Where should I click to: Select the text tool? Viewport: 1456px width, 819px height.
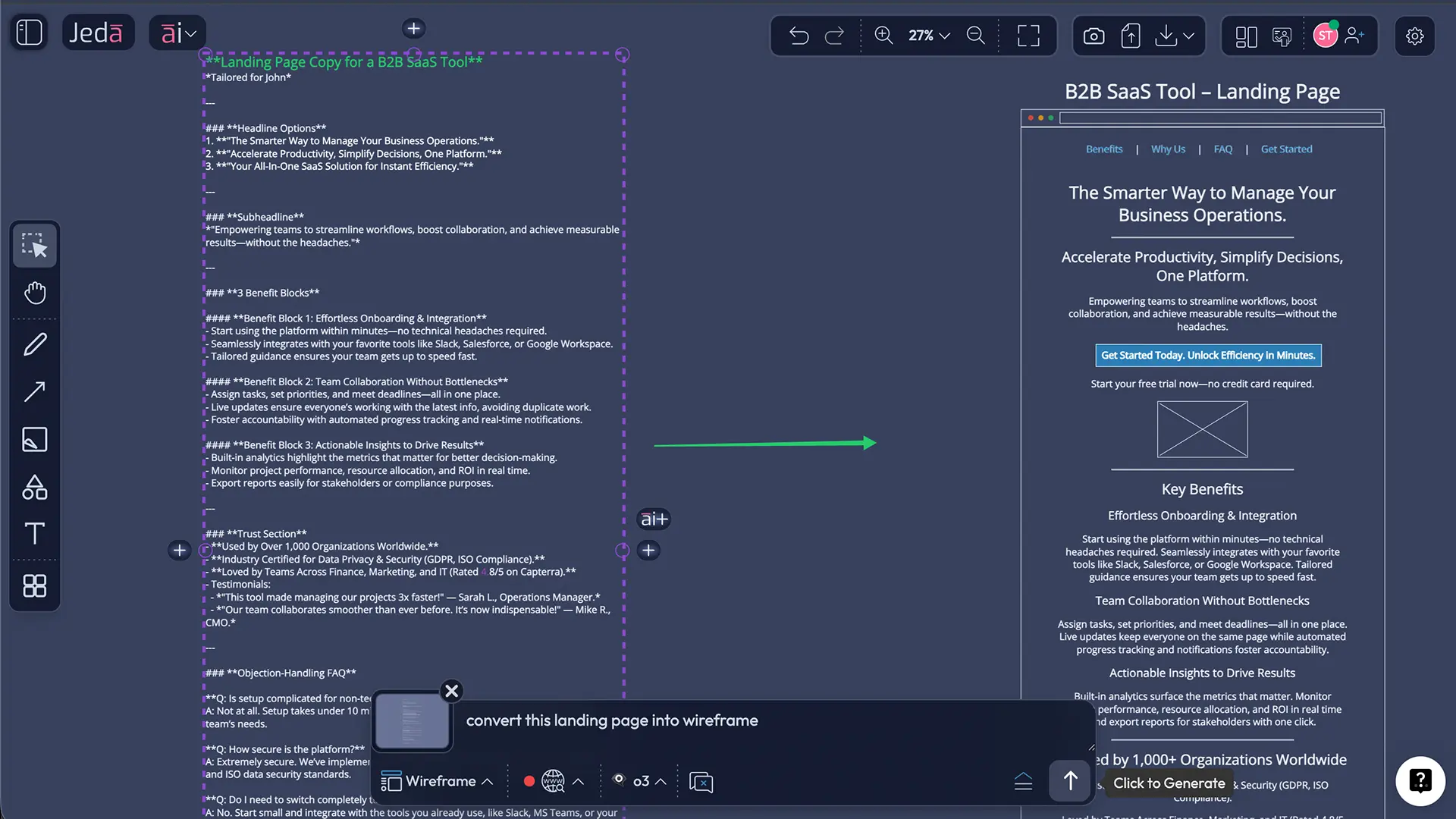(x=35, y=533)
